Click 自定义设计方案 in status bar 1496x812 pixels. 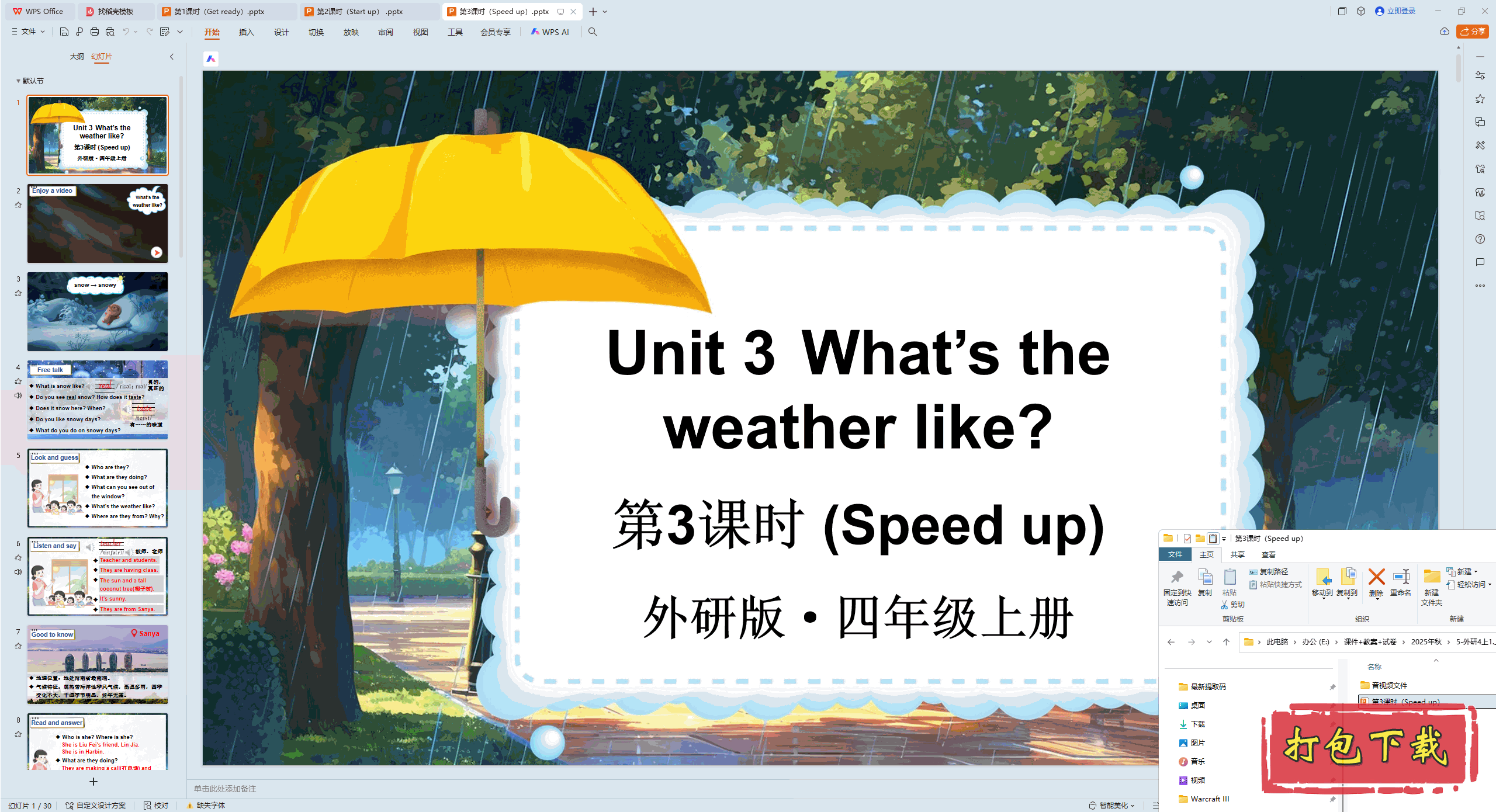pos(95,806)
